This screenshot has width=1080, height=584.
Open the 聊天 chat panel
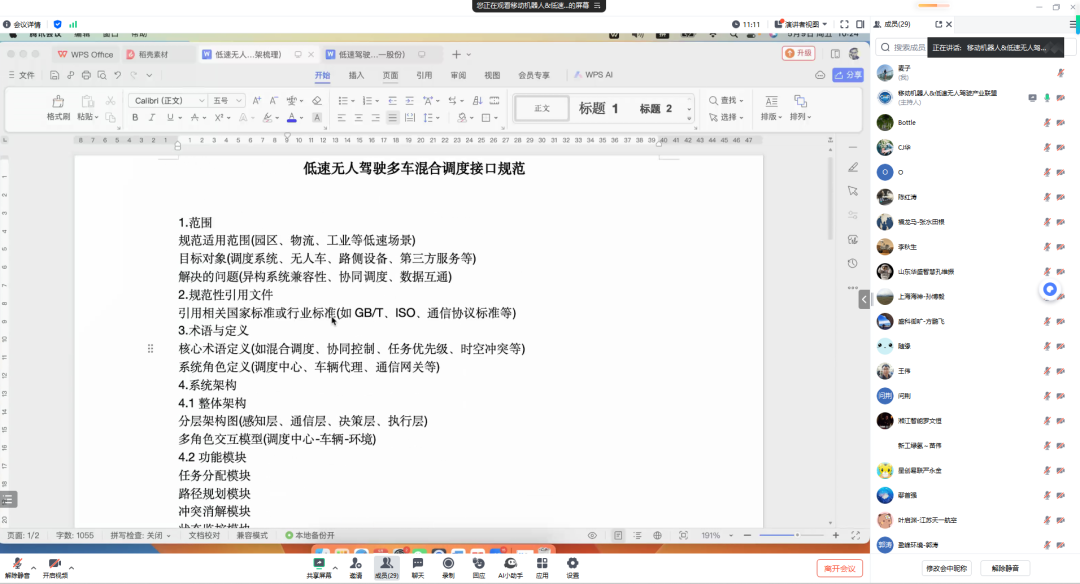click(418, 566)
